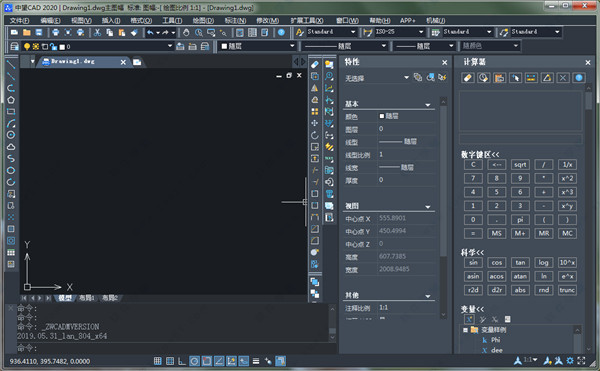Save drawing with the floppy disk icon
600x371 pixels.
(x=39, y=33)
